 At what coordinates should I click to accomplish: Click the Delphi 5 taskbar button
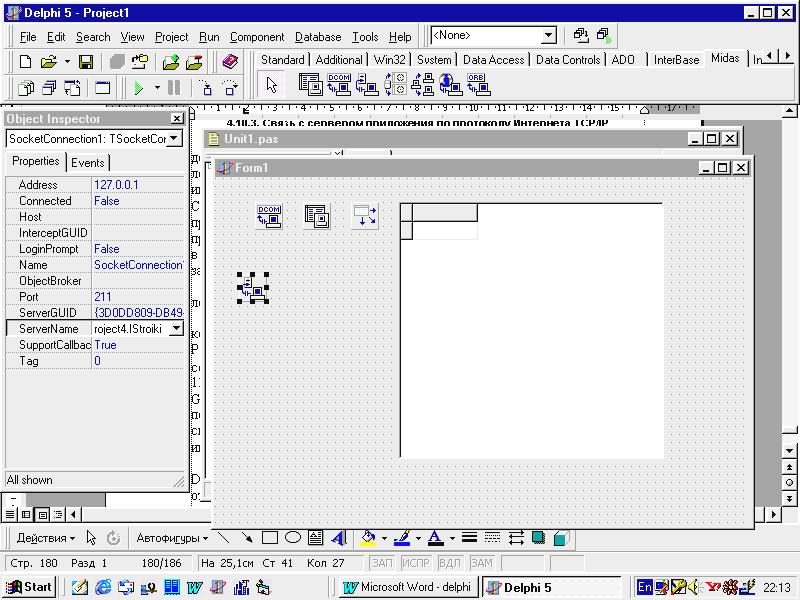pos(552,587)
